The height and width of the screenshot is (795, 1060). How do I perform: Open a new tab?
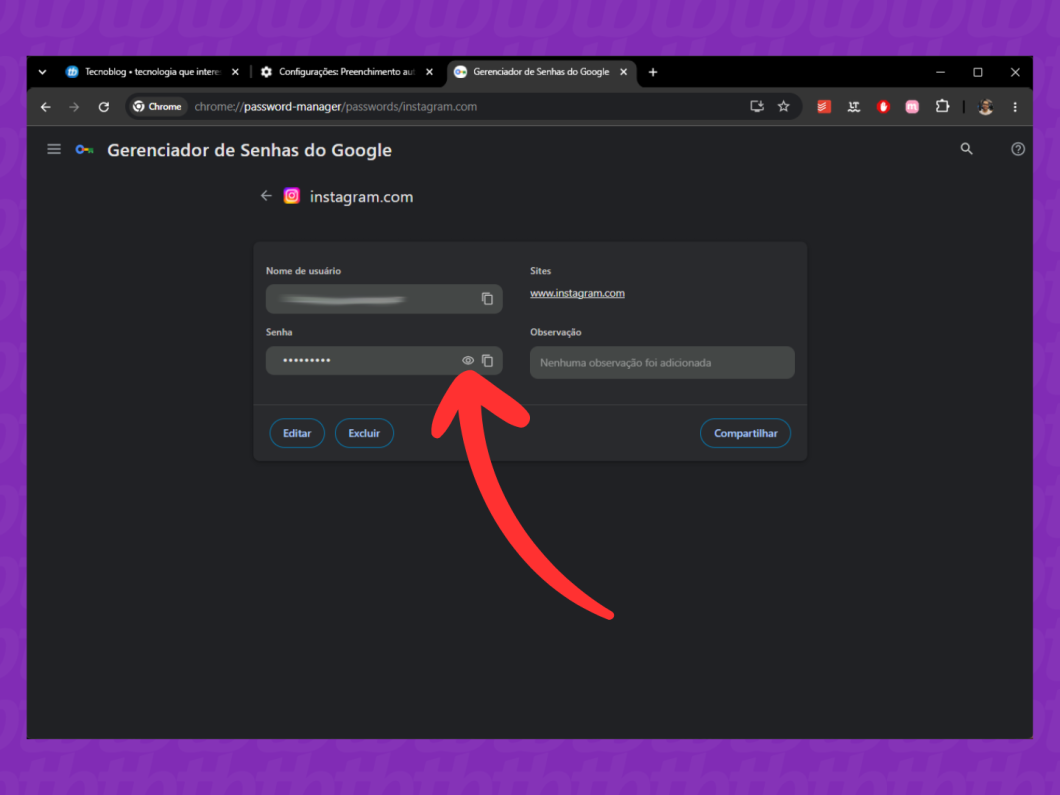tap(653, 72)
